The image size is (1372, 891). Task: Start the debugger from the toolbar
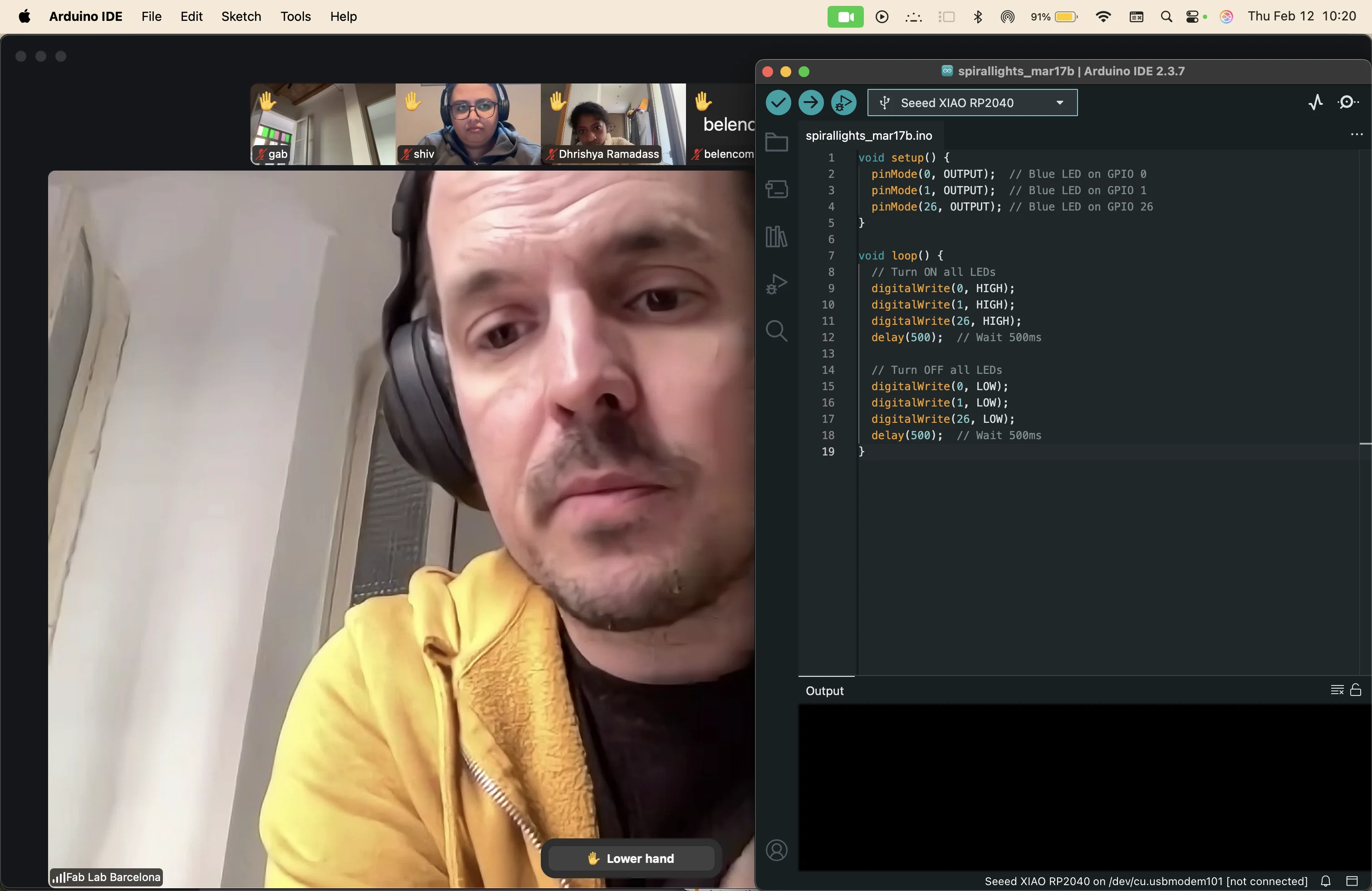click(843, 103)
